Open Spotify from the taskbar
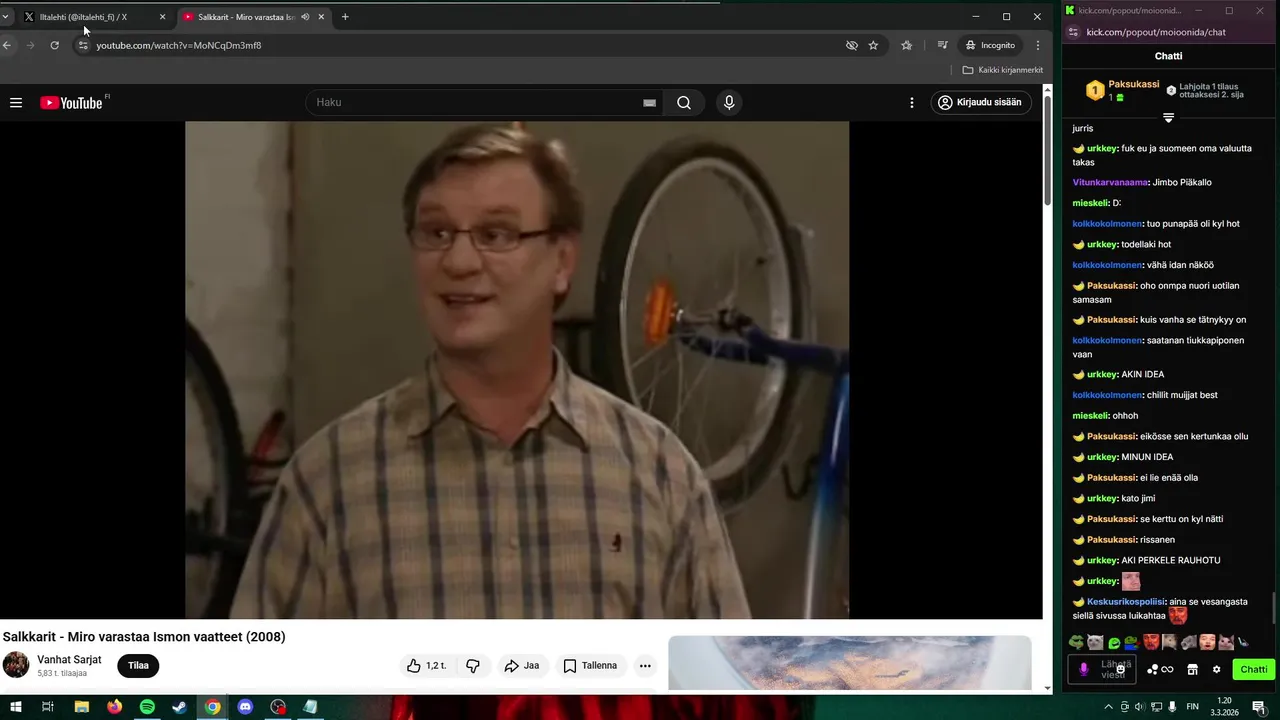1280x720 pixels. click(x=147, y=707)
